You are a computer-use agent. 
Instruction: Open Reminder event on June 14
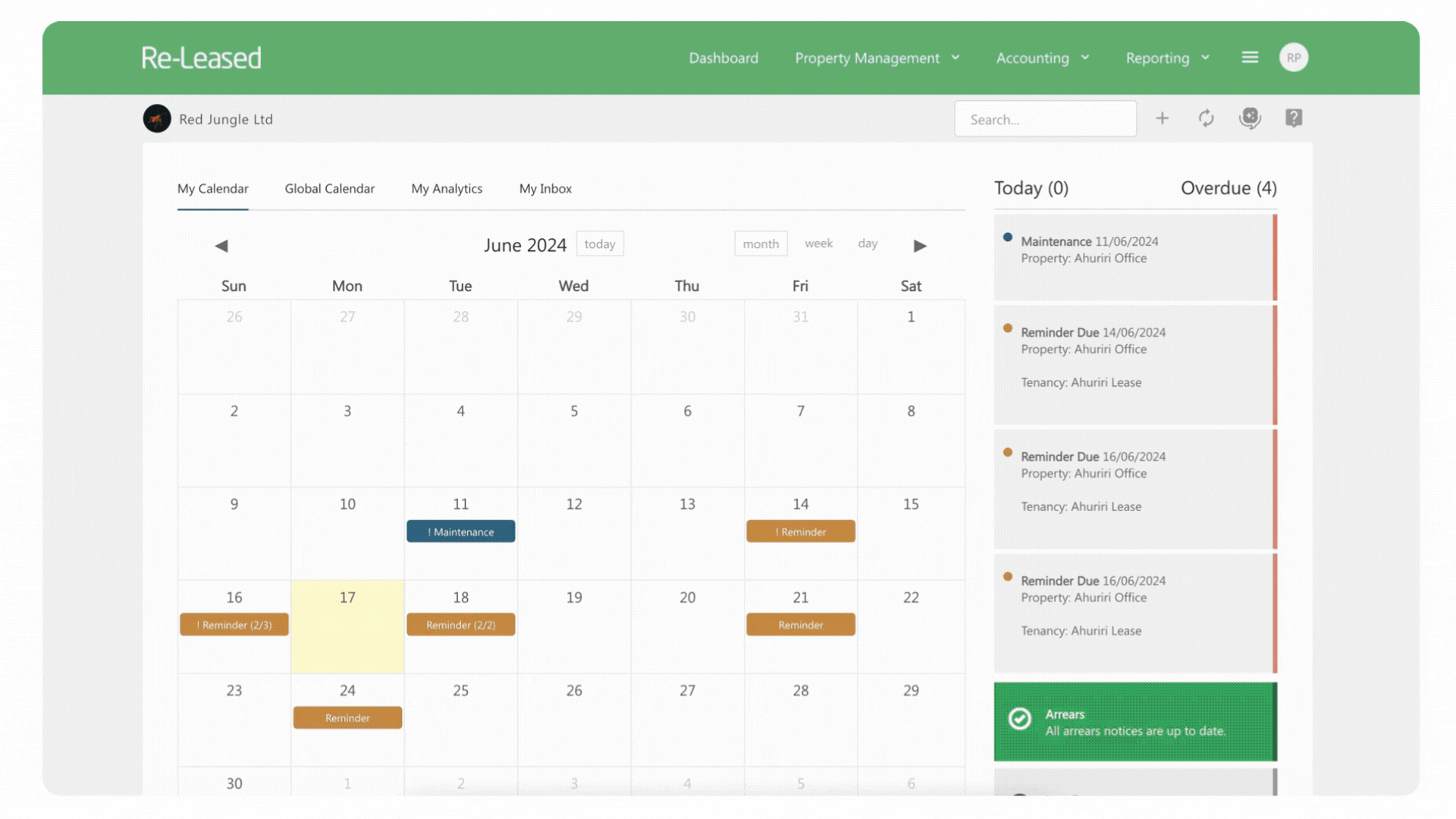(801, 532)
